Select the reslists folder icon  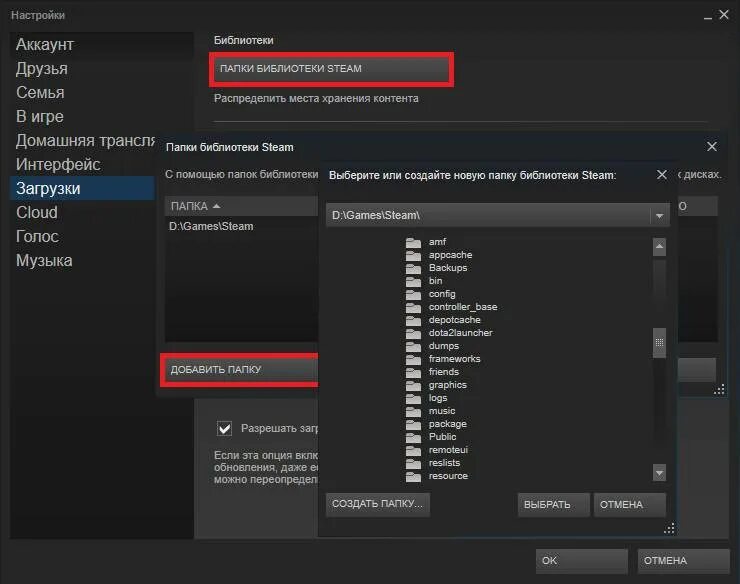click(x=413, y=463)
